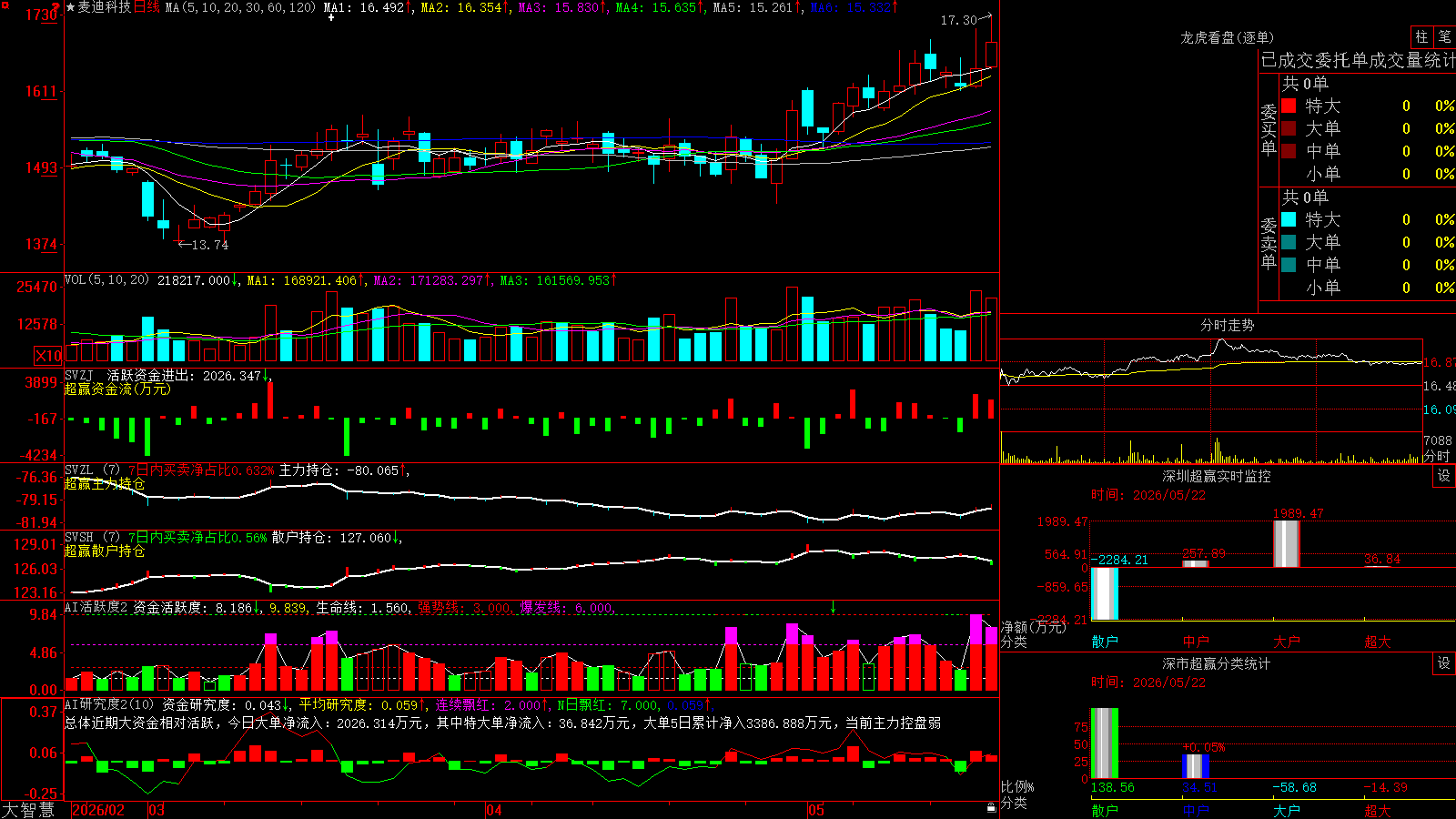Switch to 笔 tick display mode

pyautogui.click(x=1445, y=37)
